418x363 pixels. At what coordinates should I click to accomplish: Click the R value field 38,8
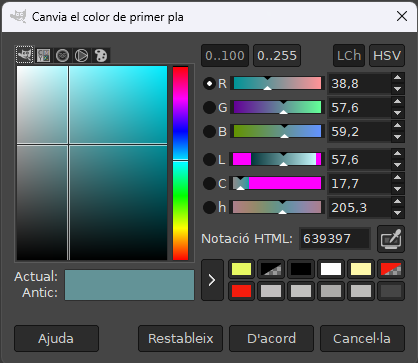point(359,83)
